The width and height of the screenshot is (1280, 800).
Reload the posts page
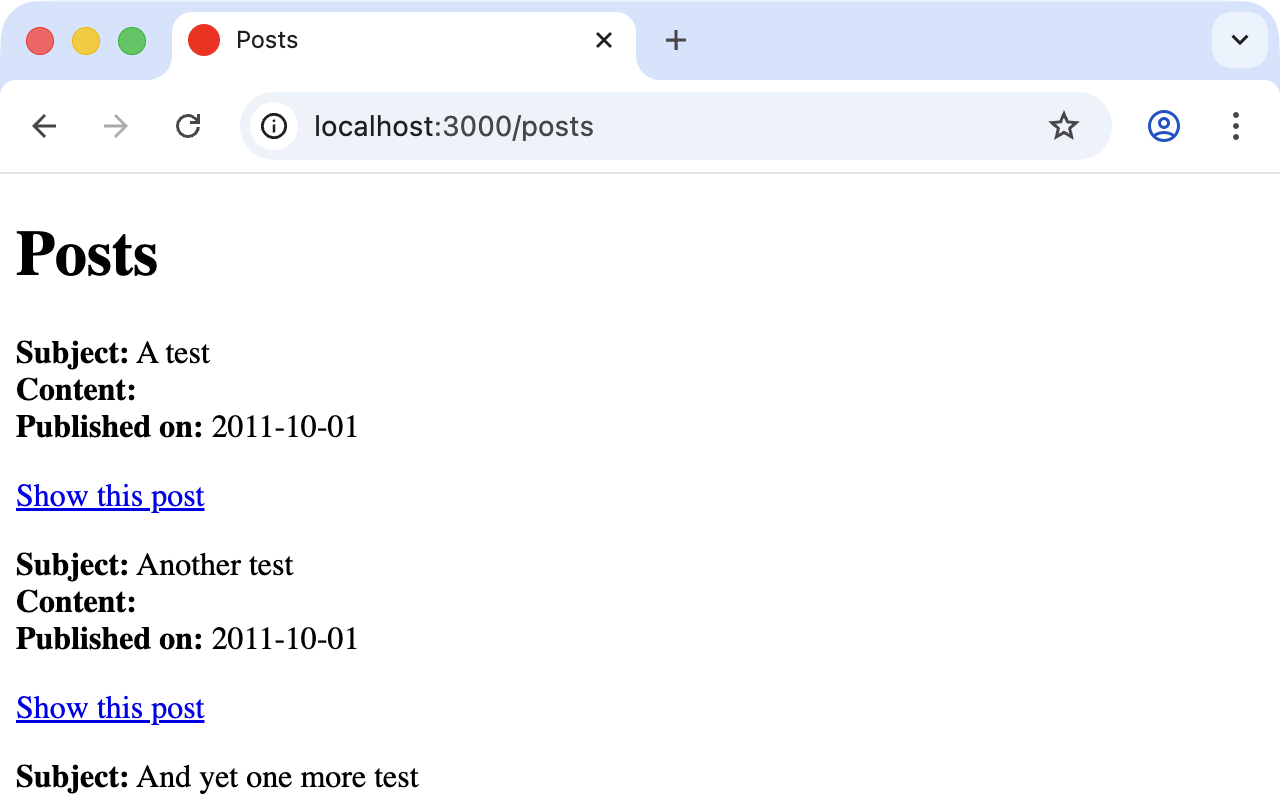[188, 126]
